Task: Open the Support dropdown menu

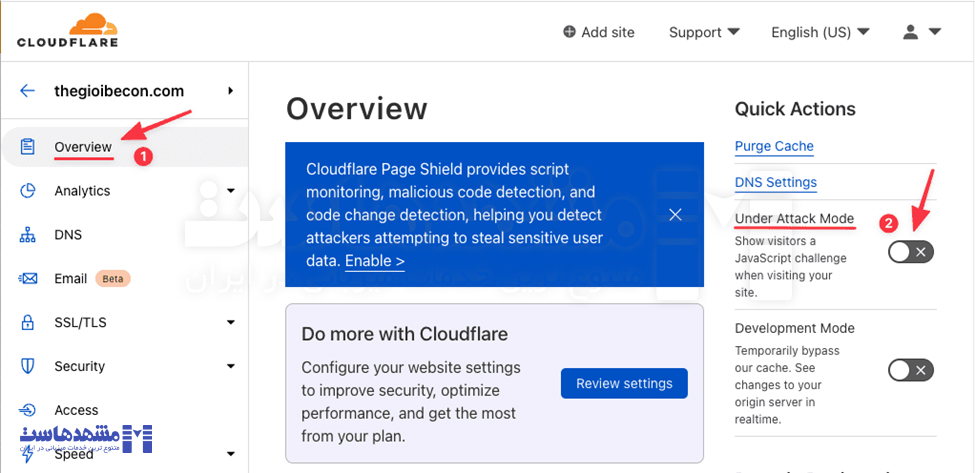Action: [x=704, y=32]
